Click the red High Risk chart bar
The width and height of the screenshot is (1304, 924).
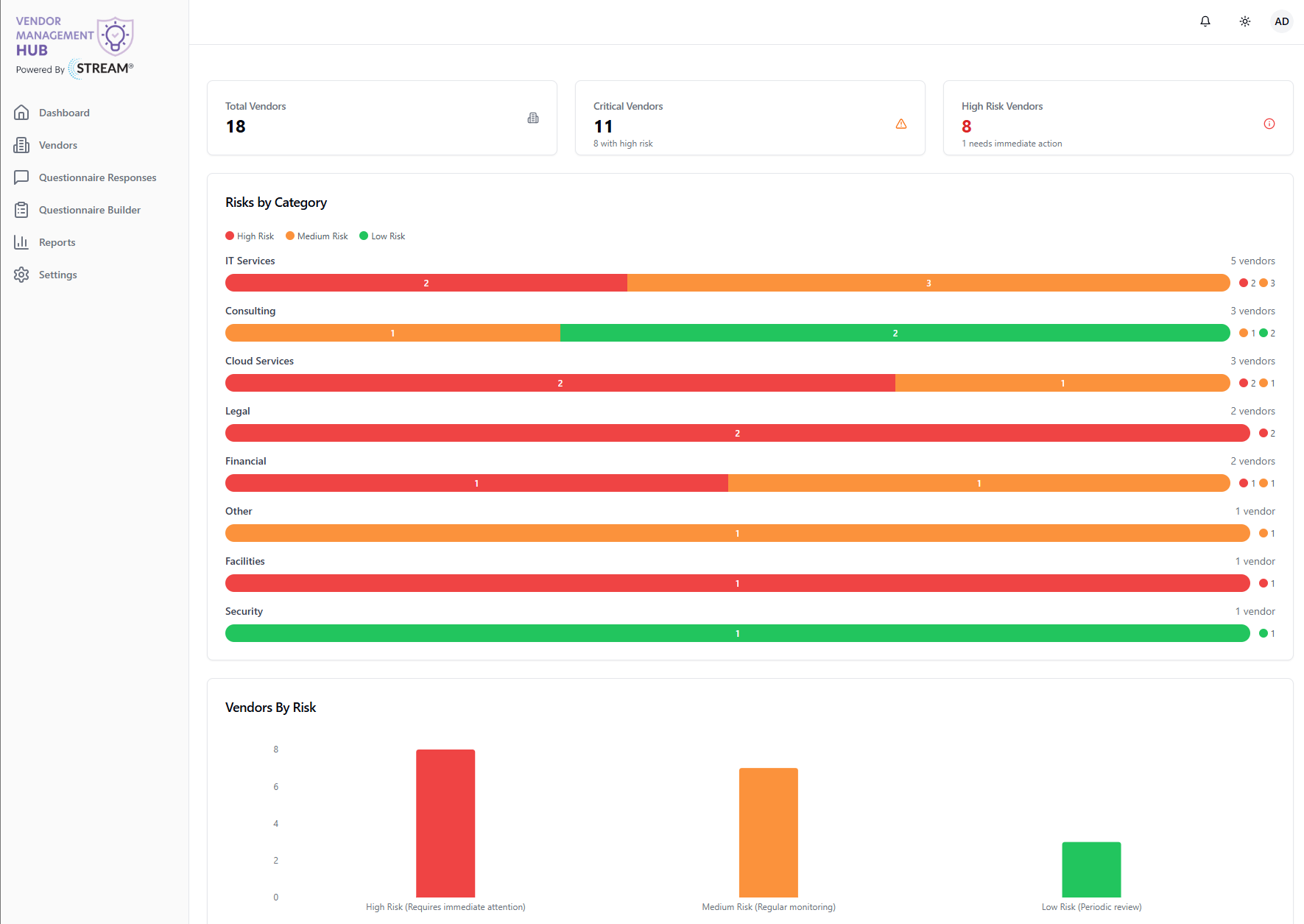[x=445, y=823]
